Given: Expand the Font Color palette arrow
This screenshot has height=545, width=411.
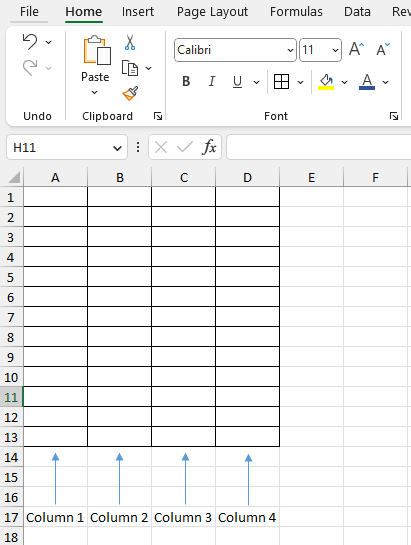Looking at the screenshot, I should click(x=385, y=82).
